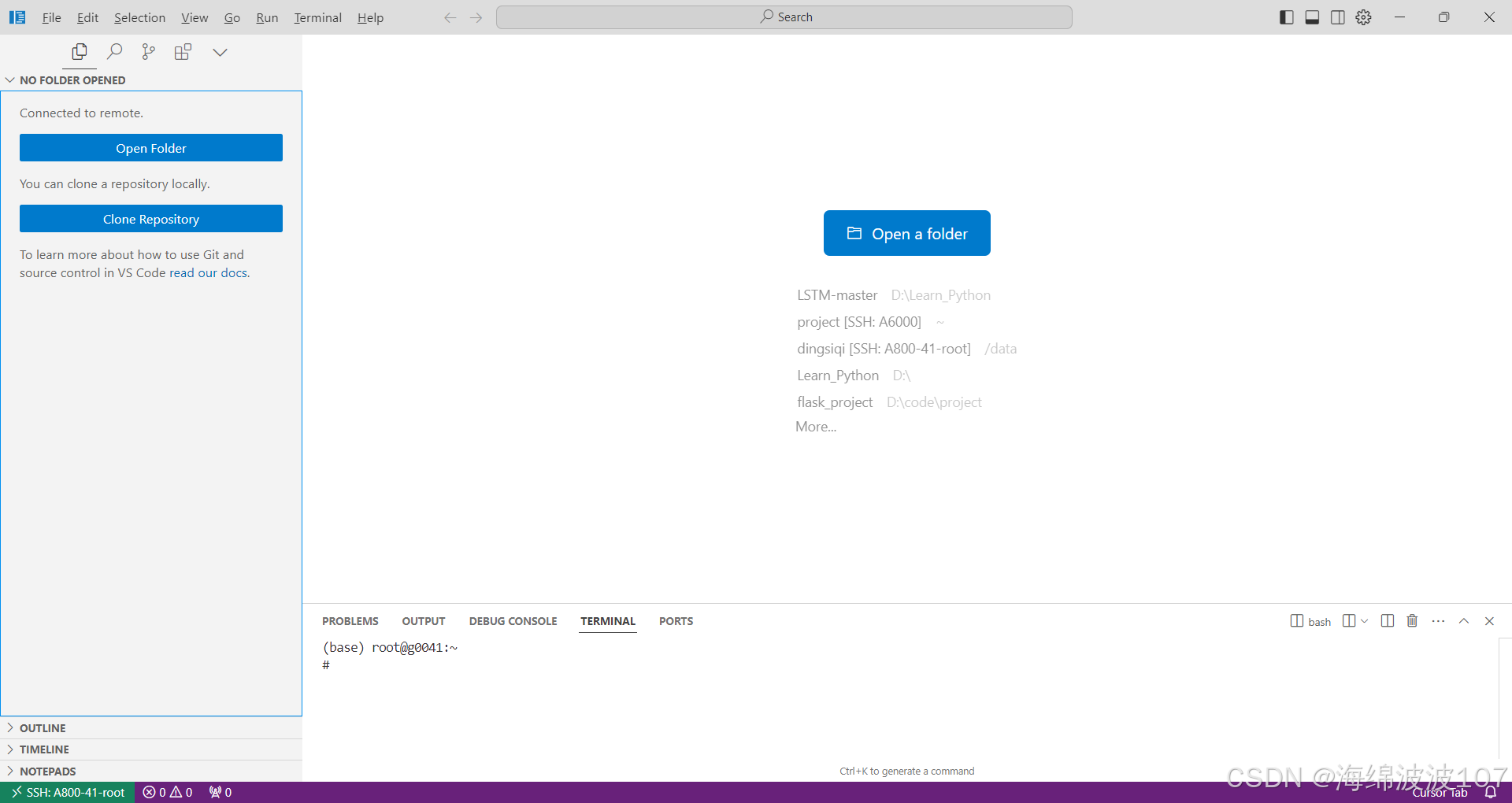Open the Terminal menu
Image resolution: width=1512 pixels, height=803 pixels.
[x=317, y=17]
